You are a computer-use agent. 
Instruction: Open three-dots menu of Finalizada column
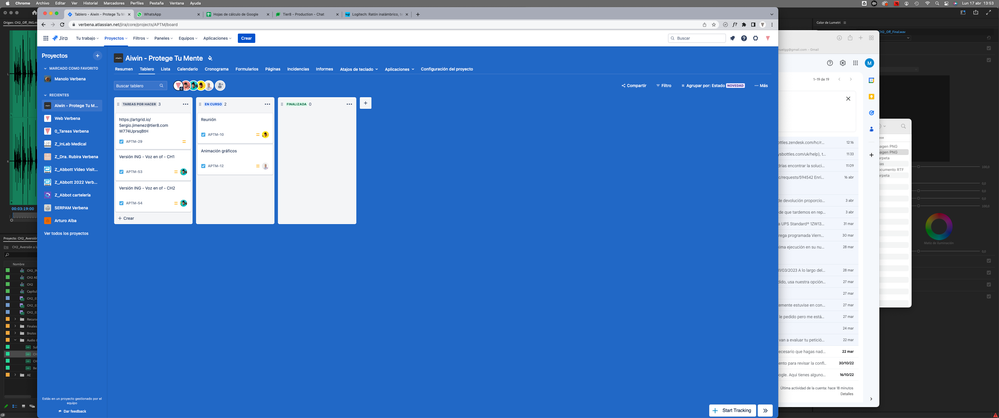coord(349,103)
